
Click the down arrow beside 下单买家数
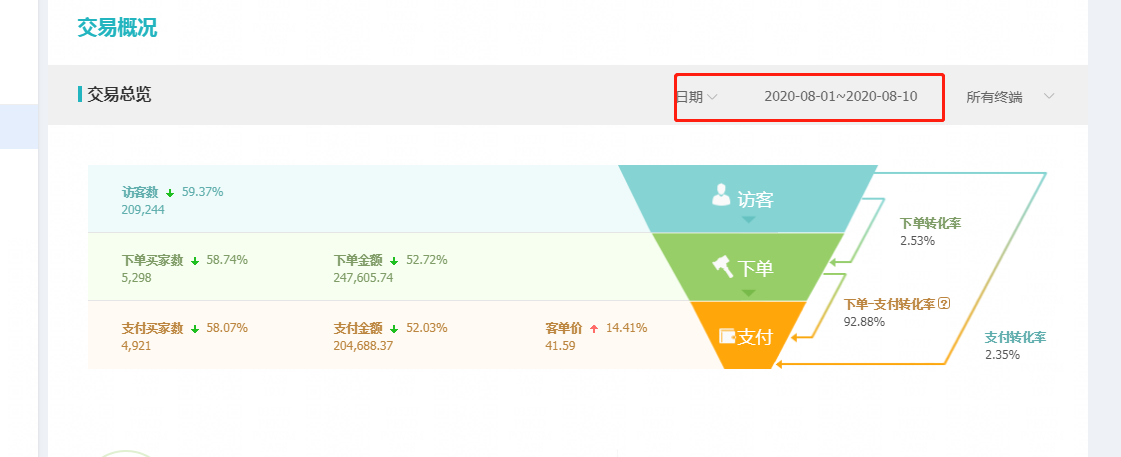coord(194,261)
